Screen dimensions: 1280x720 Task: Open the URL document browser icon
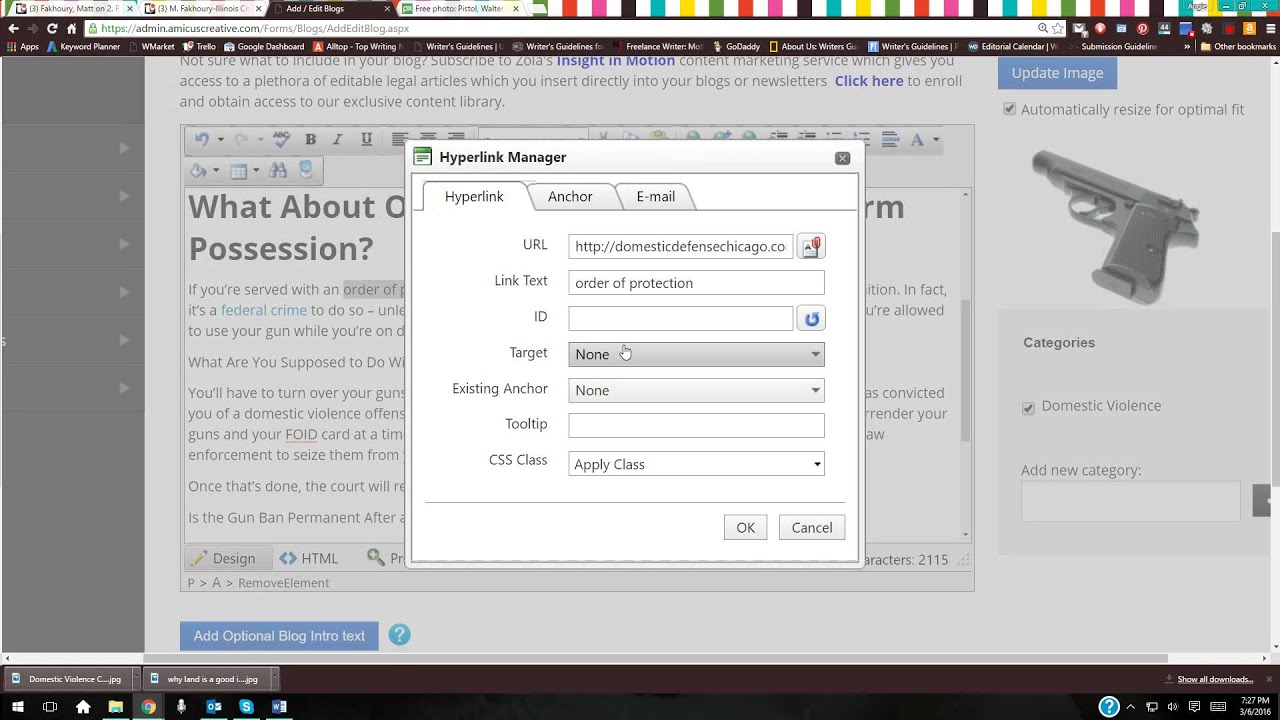[811, 246]
